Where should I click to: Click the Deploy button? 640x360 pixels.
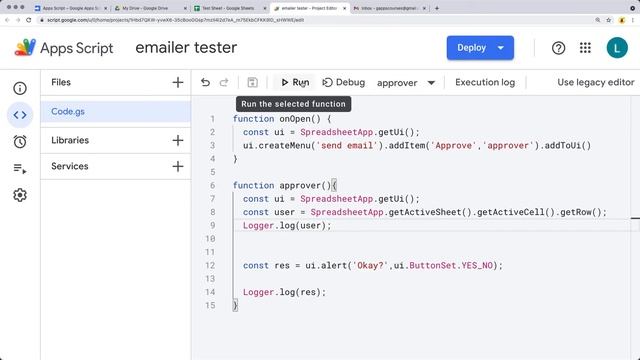pos(471,48)
